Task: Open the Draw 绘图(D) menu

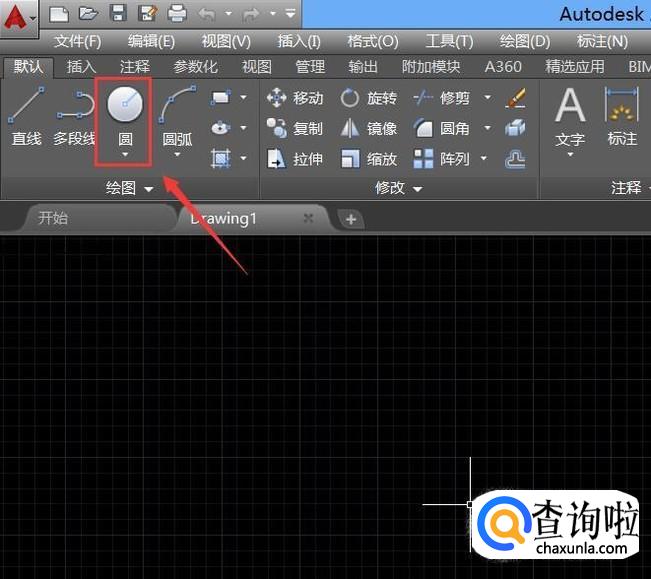Action: coord(525,42)
